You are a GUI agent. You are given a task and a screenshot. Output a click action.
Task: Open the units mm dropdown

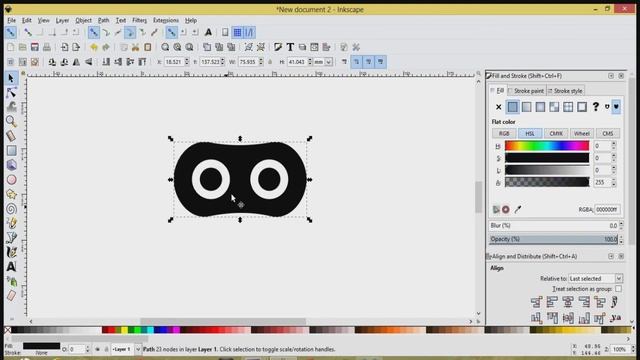click(x=323, y=62)
